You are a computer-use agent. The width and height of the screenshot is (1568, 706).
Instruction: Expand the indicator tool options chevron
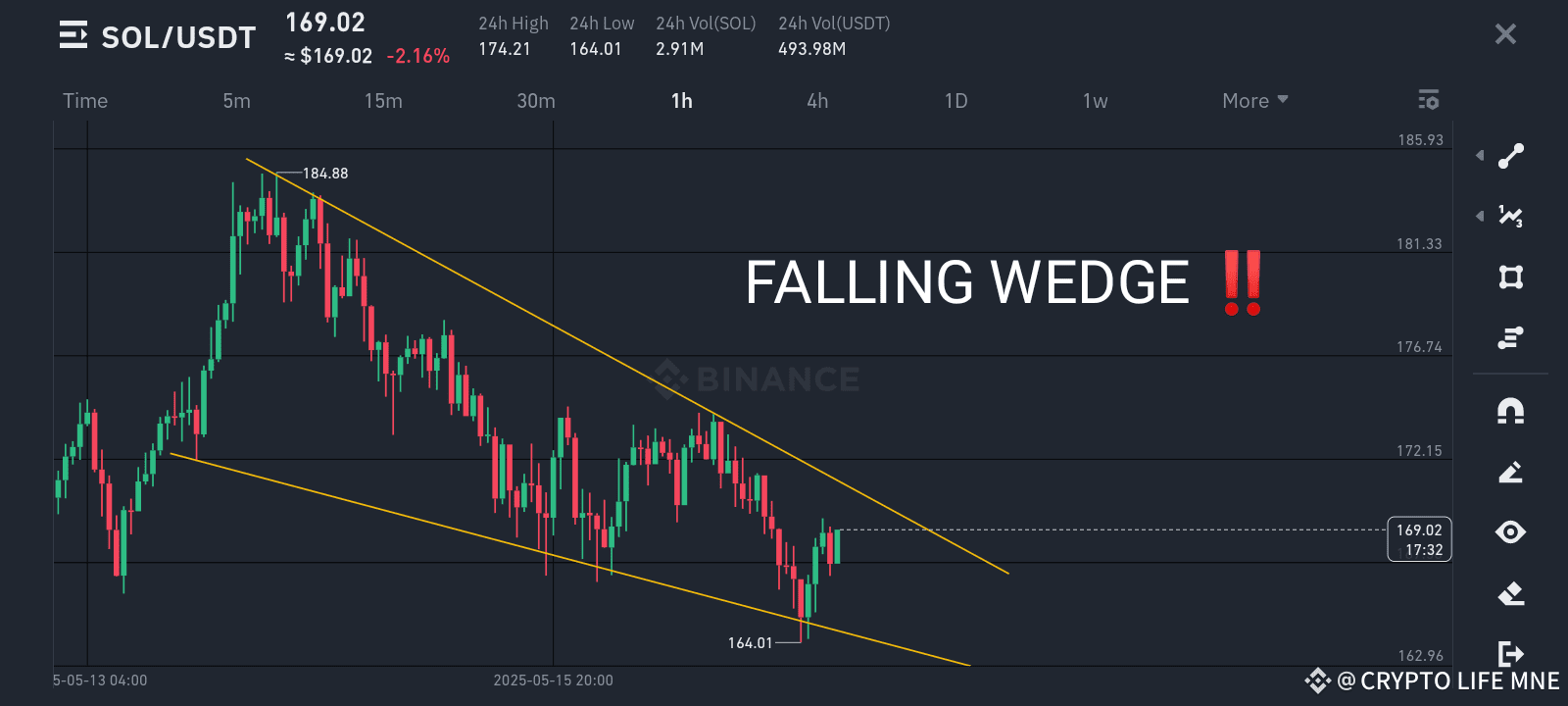coord(1479,216)
